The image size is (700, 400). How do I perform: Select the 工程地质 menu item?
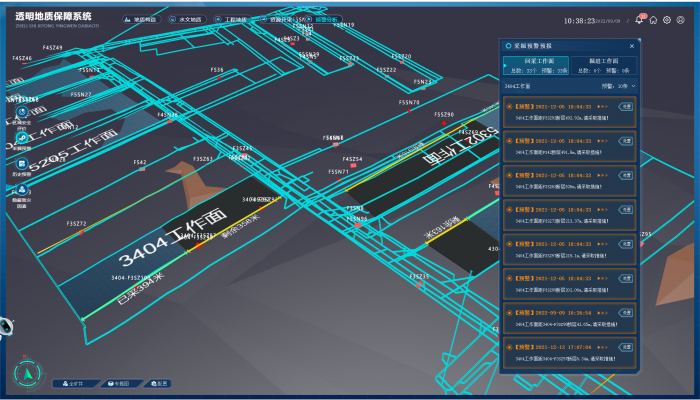[231, 19]
